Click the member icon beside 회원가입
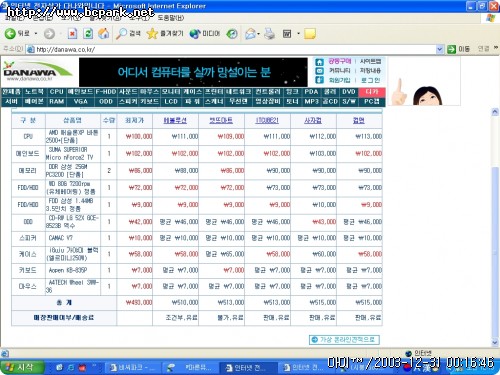 (x=319, y=80)
